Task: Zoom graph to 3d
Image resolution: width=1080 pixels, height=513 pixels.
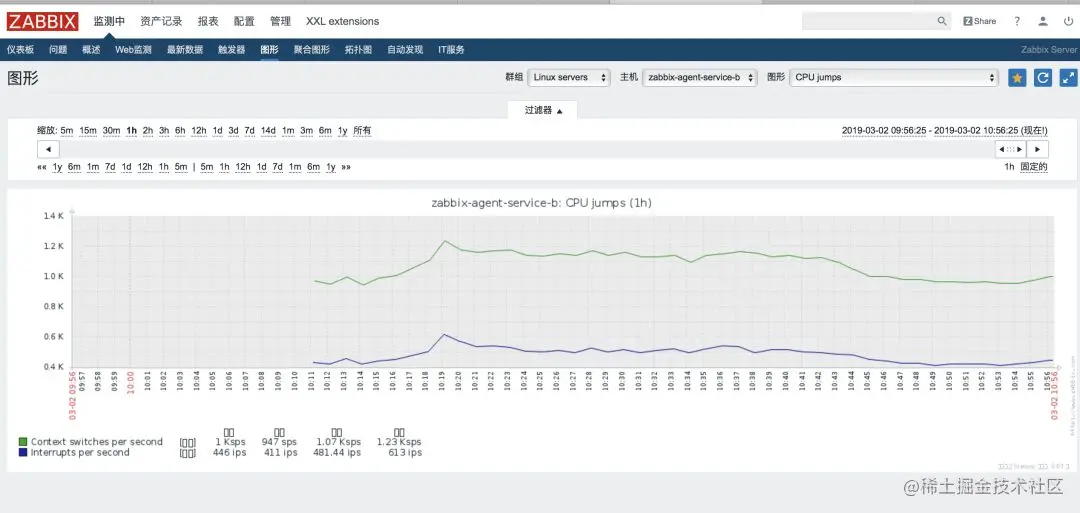Action: pos(233,131)
